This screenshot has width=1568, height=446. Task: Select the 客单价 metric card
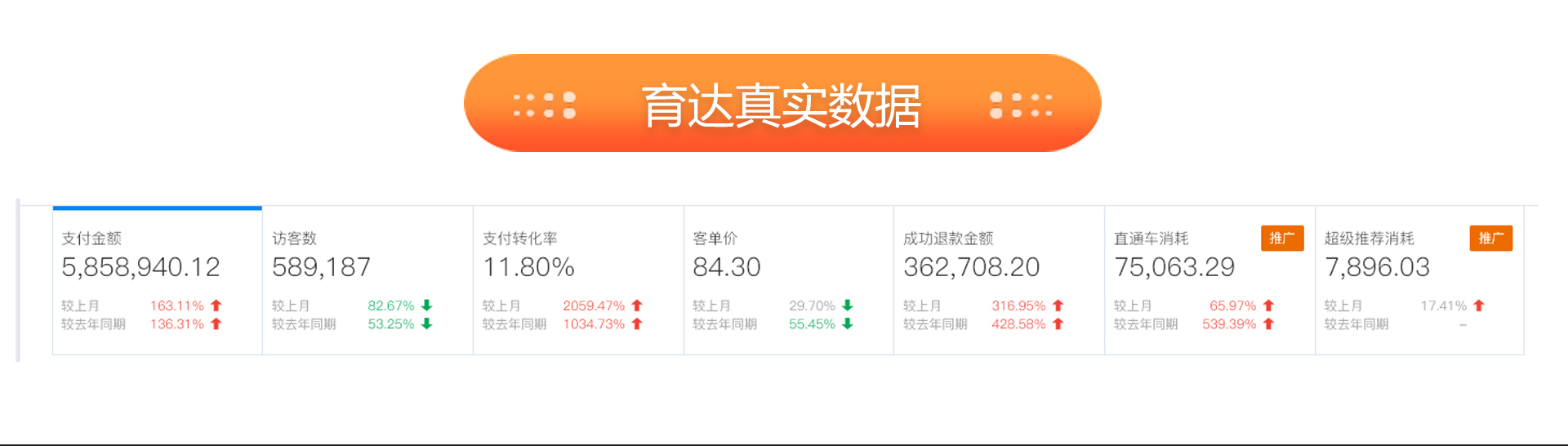[789, 280]
